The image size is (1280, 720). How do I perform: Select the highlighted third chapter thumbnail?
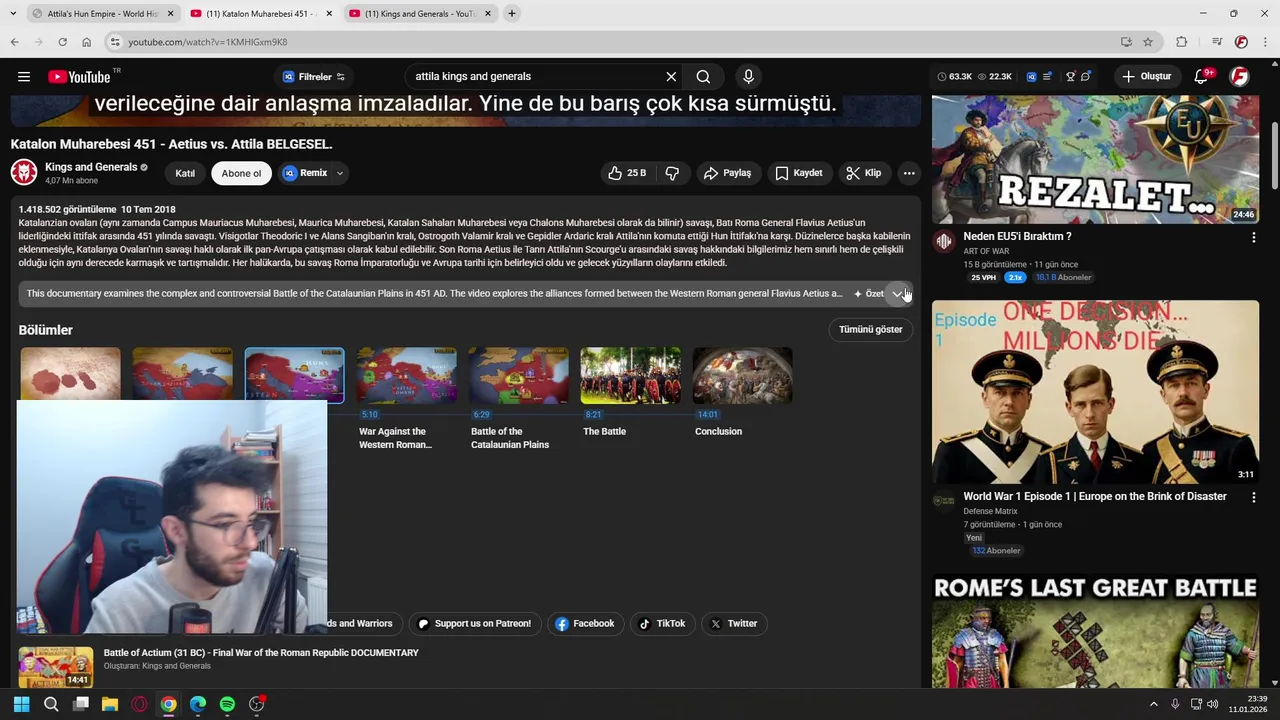pyautogui.click(x=294, y=375)
